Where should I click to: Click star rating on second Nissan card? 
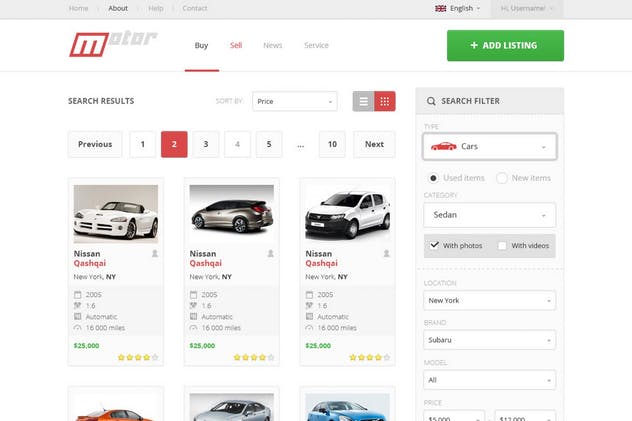tap(254, 357)
